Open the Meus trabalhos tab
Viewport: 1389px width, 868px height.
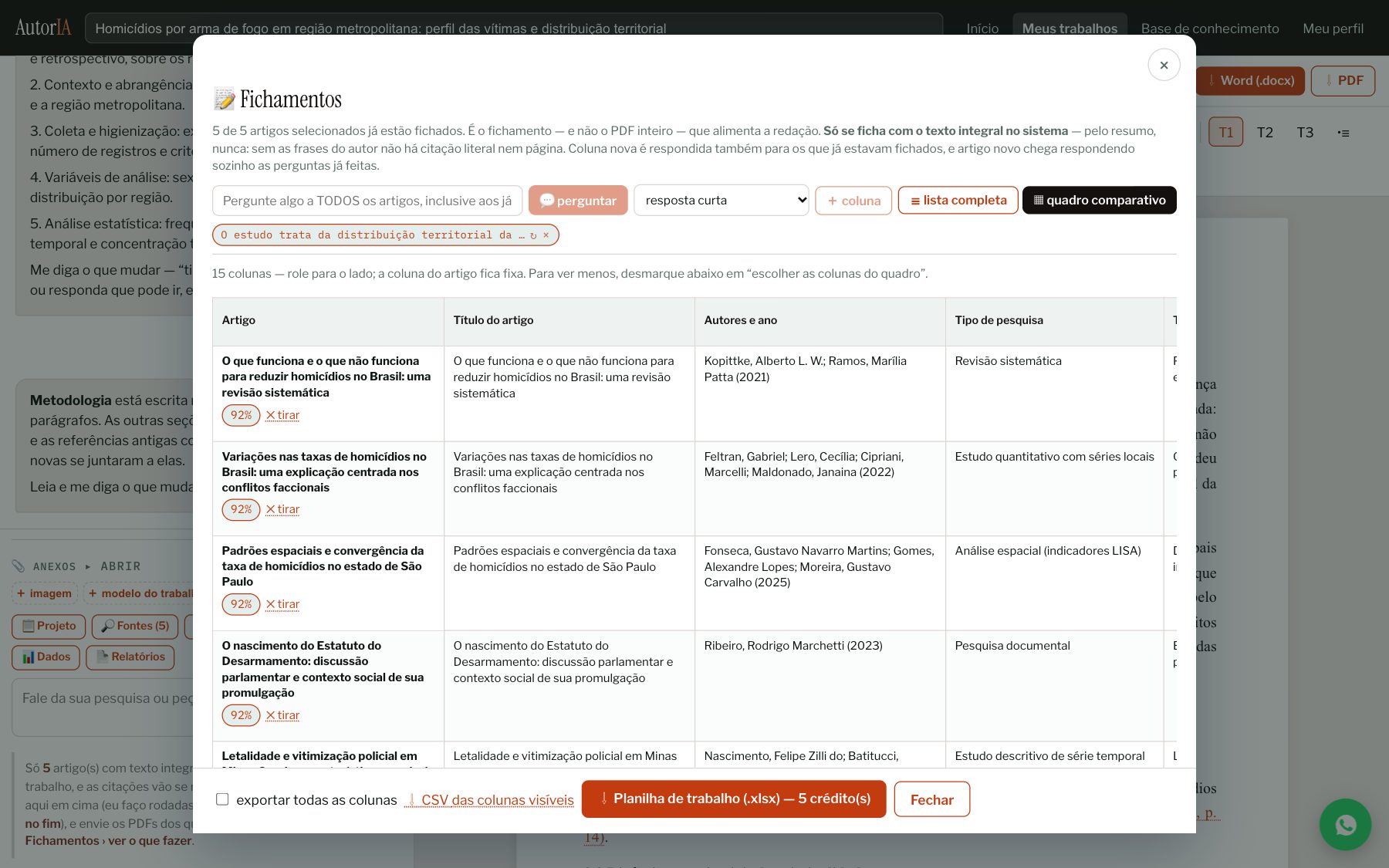[x=1070, y=29]
